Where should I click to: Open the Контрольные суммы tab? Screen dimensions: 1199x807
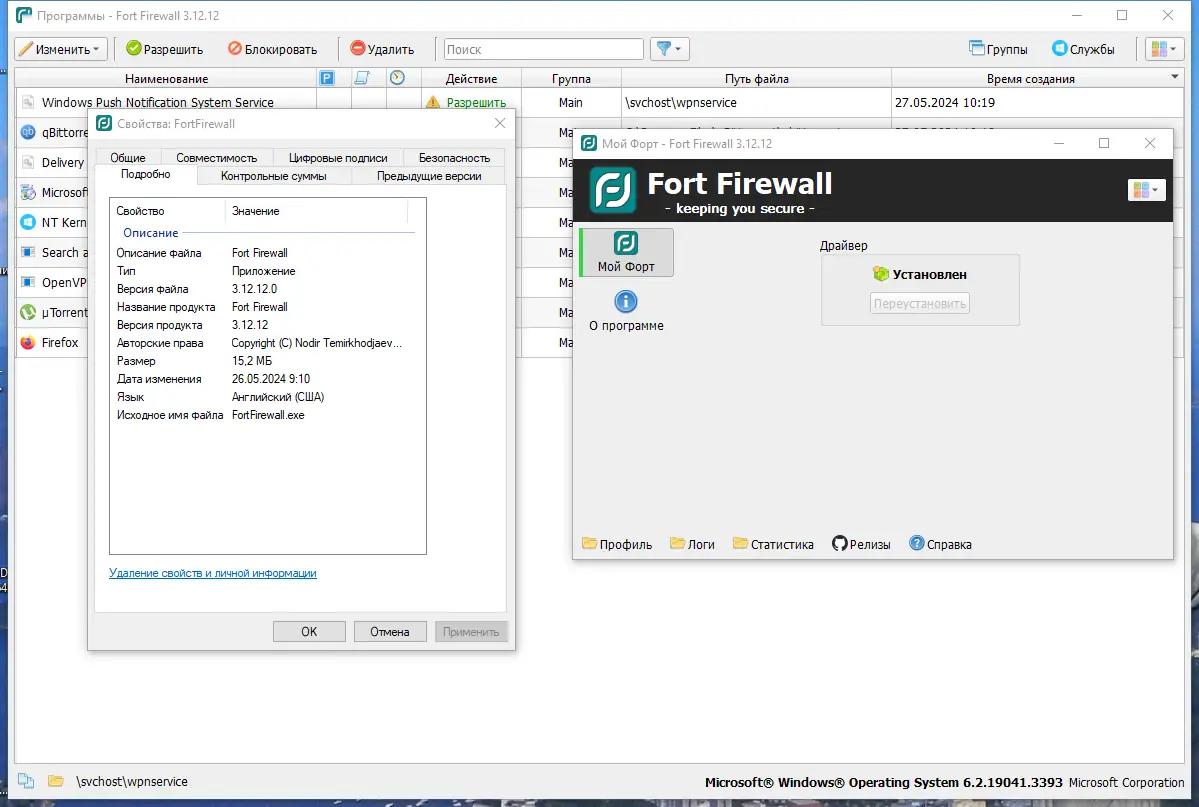click(275, 175)
